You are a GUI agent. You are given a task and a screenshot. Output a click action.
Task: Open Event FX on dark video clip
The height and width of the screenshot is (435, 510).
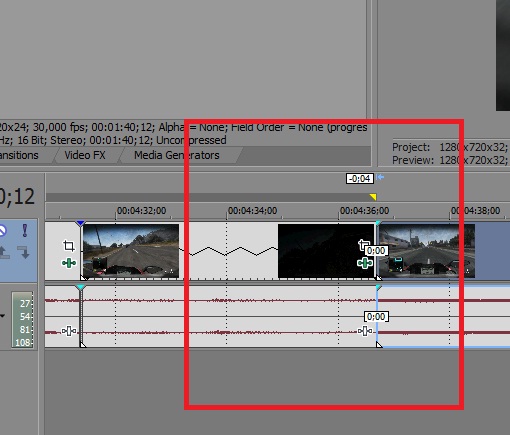coord(365,263)
